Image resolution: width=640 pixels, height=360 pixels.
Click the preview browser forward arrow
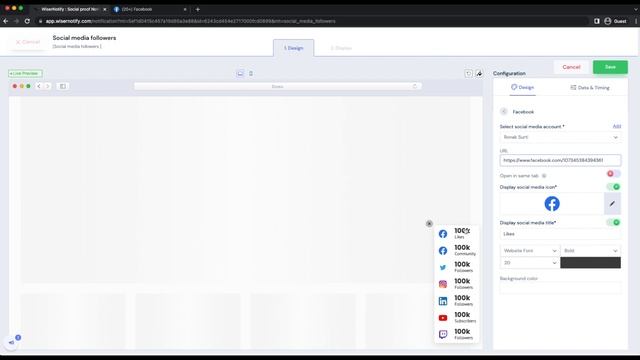pos(47,86)
